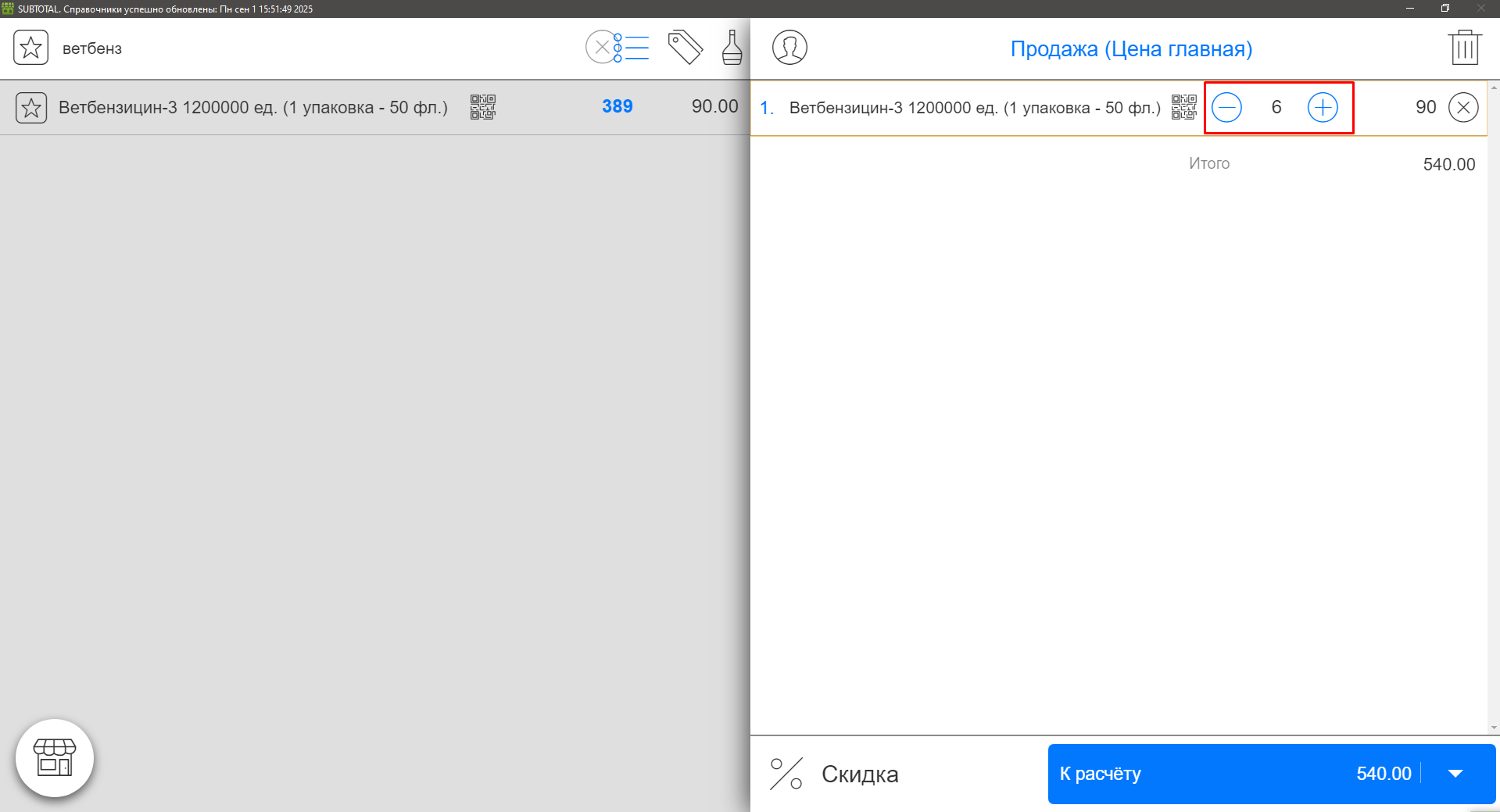Open the Продажа (Цена главная) title

(x=1131, y=48)
